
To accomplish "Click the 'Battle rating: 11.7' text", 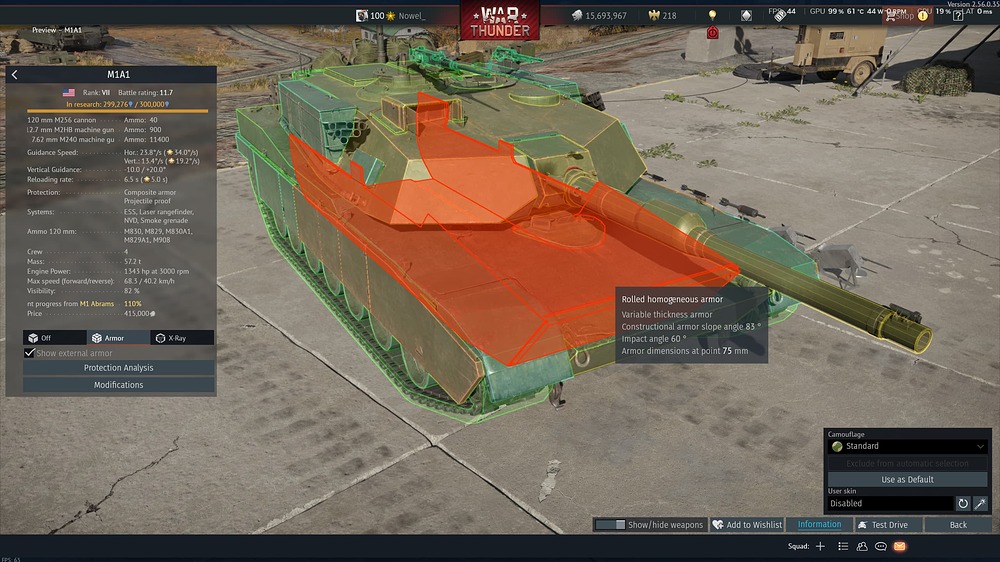I will click(145, 92).
